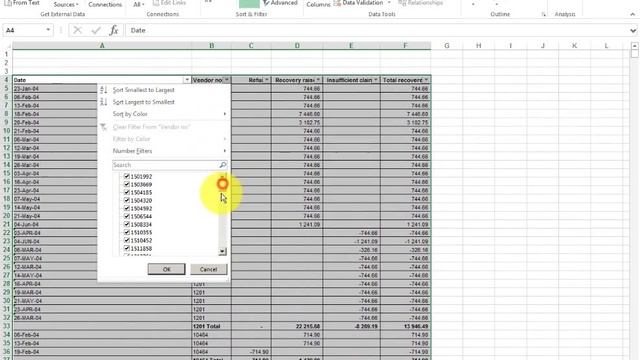Click Clear Filter From "Vendor no"
The height and width of the screenshot is (360, 640).
point(151,127)
